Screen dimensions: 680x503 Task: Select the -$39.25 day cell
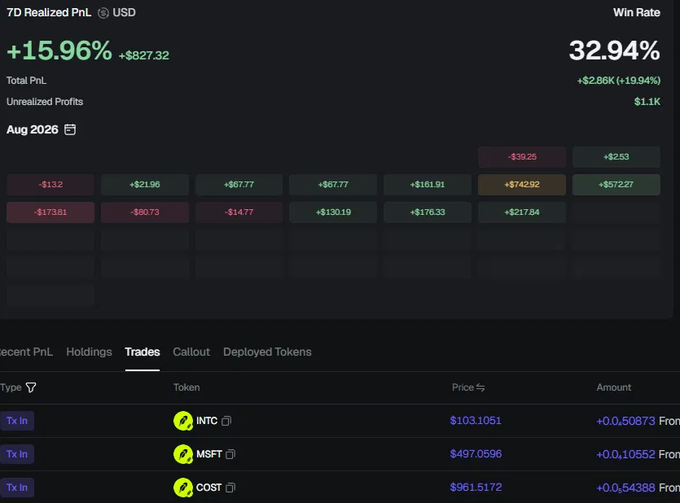[x=522, y=157]
